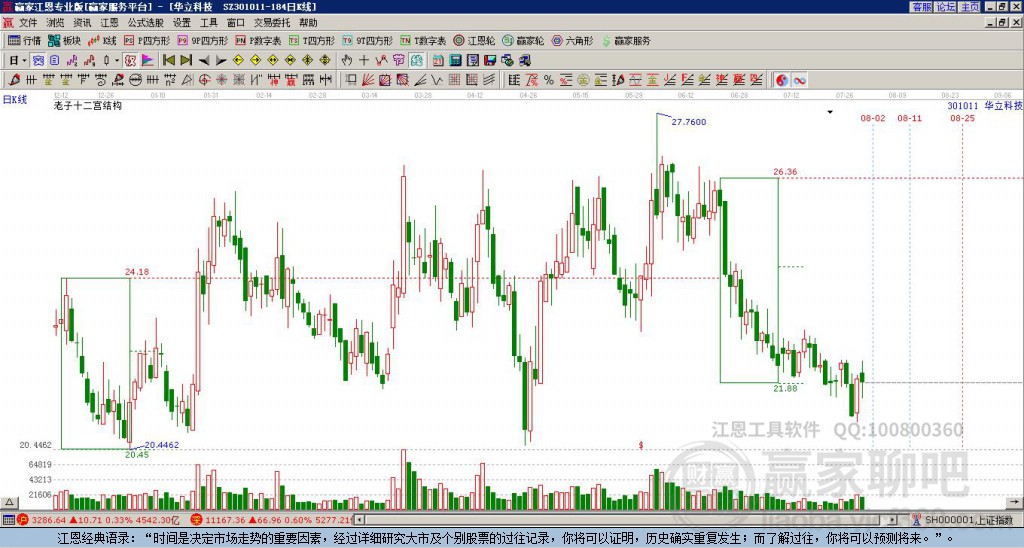Image resolution: width=1024 pixels, height=548 pixels.
Task: Open the T数字表 tool
Action: click(x=423, y=40)
